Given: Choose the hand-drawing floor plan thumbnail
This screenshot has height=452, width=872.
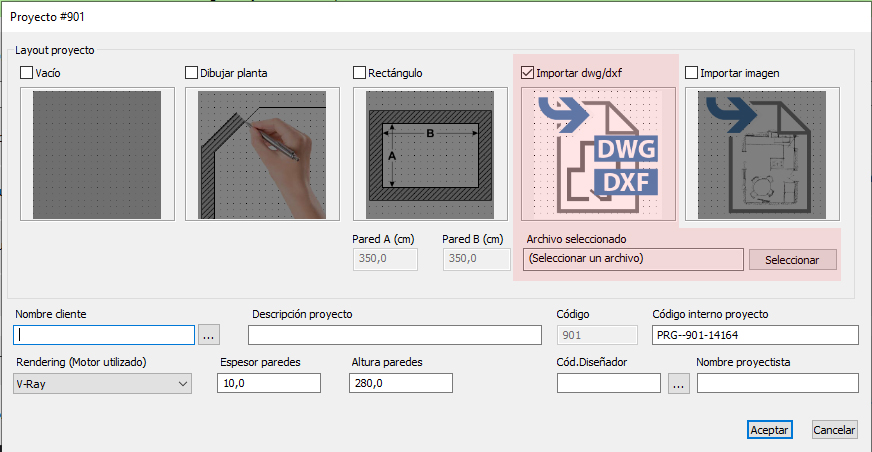Looking at the screenshot, I should [x=262, y=154].
